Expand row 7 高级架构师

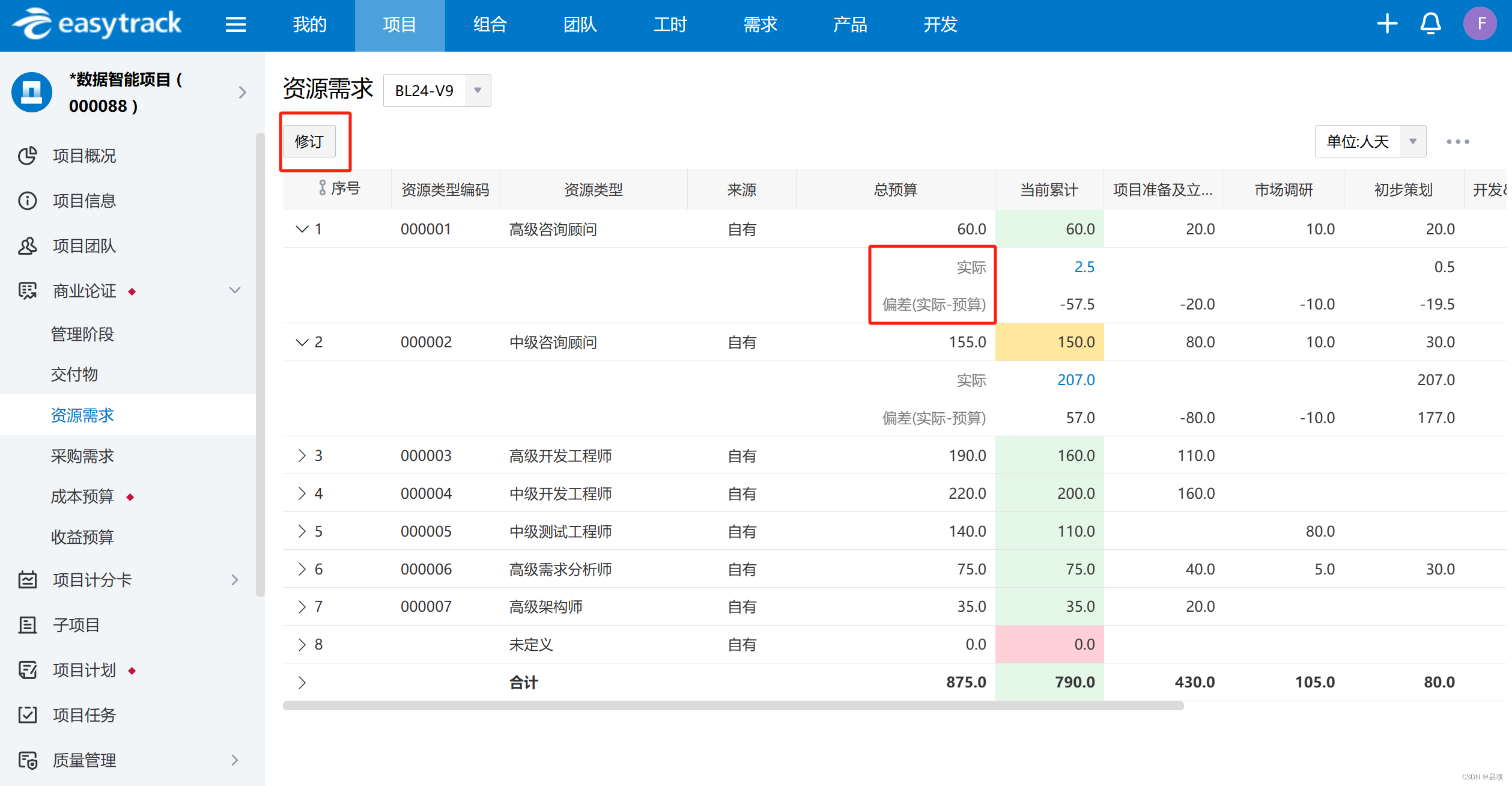(302, 607)
